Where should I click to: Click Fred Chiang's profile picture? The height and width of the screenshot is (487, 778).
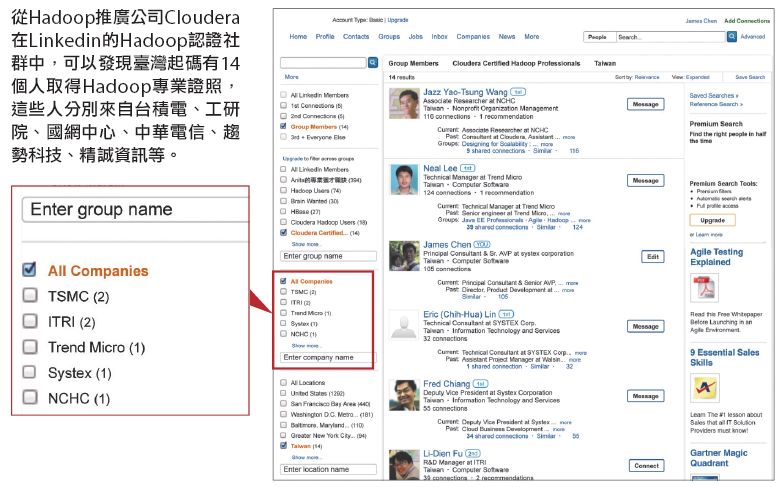point(404,396)
